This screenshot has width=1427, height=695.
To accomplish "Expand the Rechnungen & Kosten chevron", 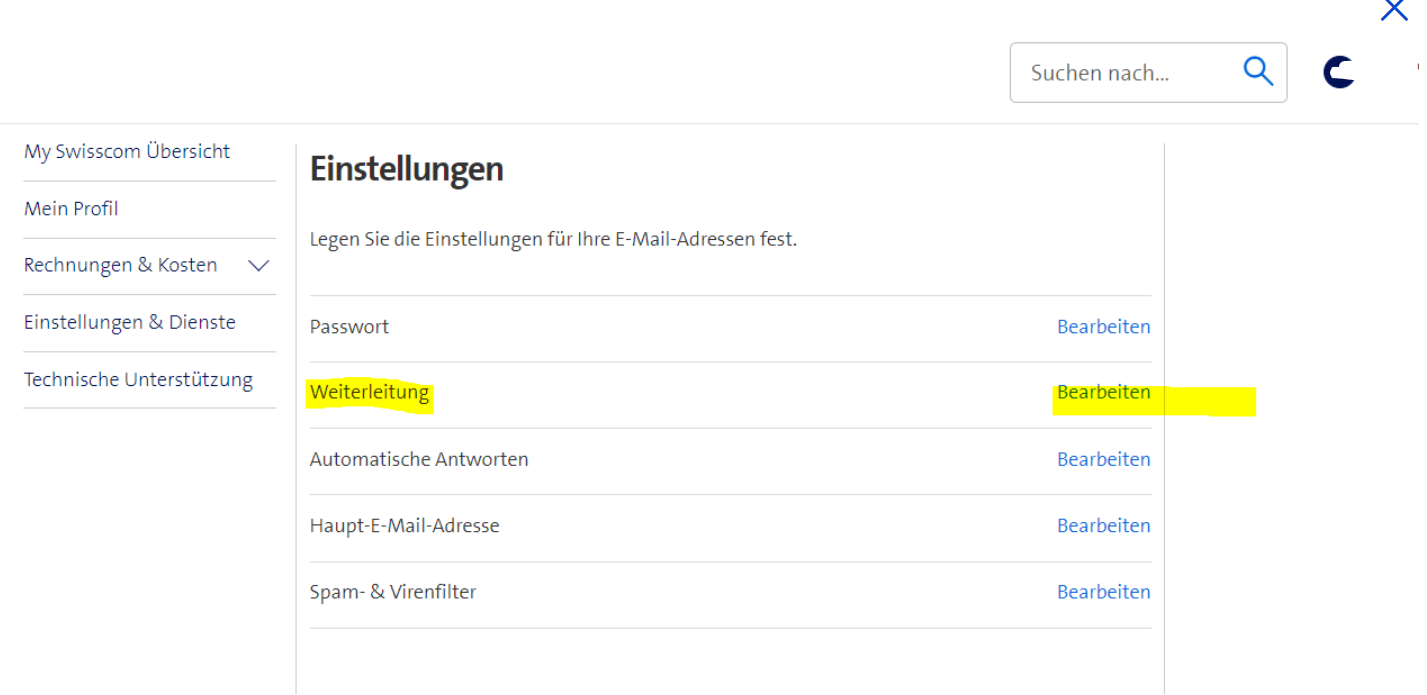I will pos(259,266).
